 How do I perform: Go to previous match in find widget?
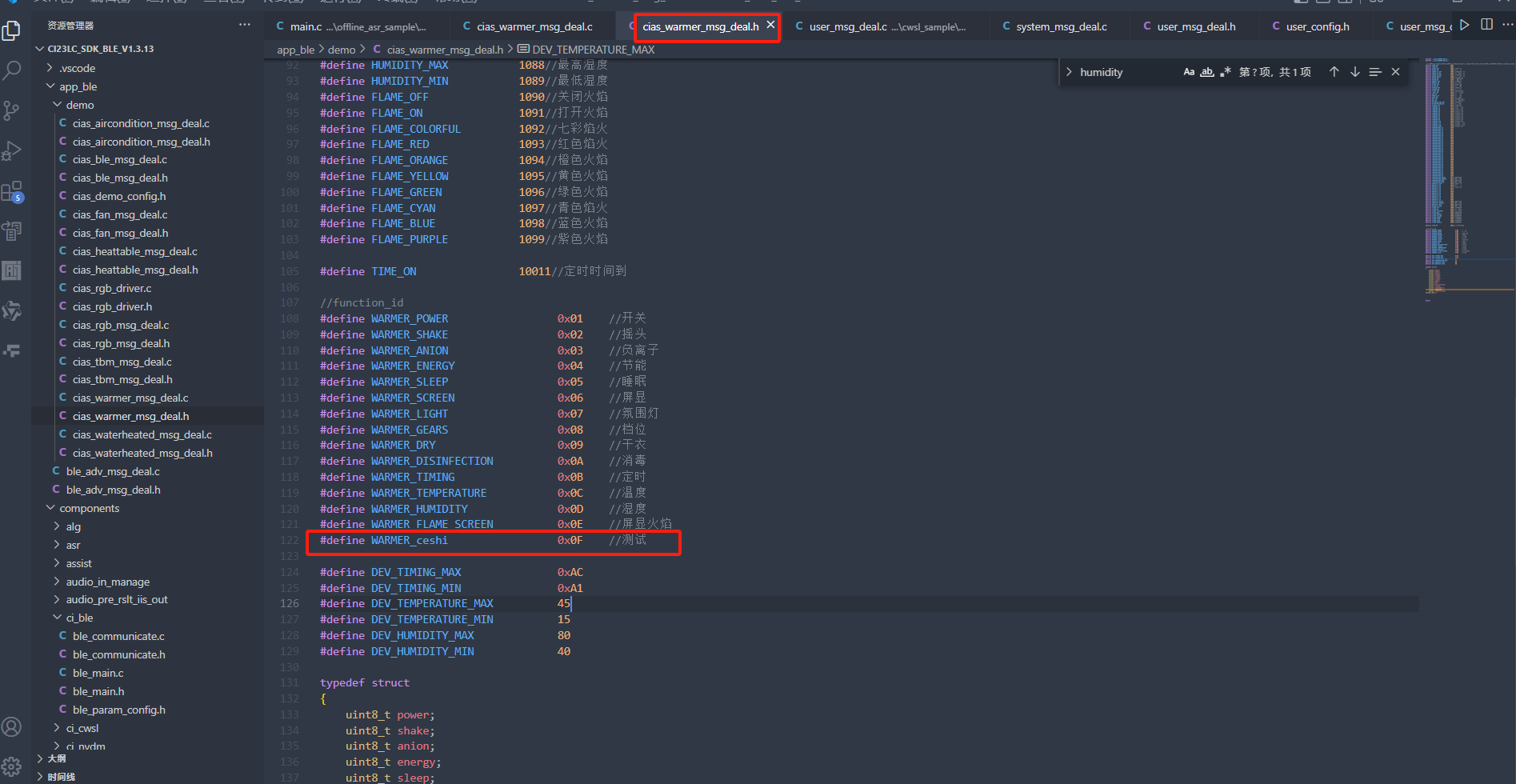click(1334, 72)
